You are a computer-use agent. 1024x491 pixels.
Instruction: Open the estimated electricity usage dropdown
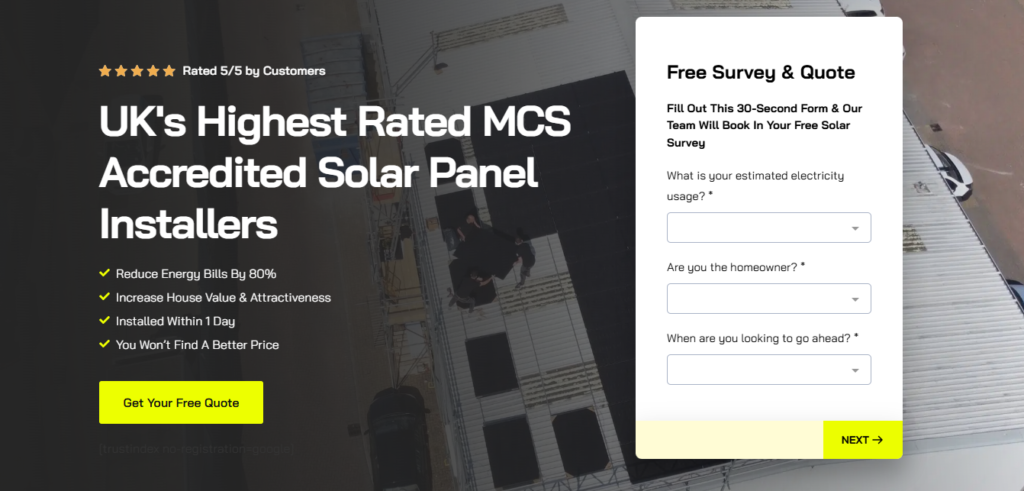tap(768, 228)
